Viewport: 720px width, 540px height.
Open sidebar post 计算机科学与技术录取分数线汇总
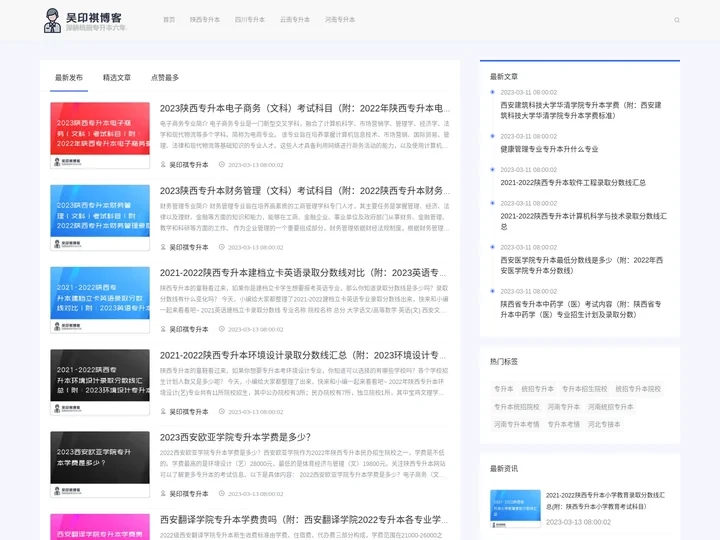[x=583, y=221]
